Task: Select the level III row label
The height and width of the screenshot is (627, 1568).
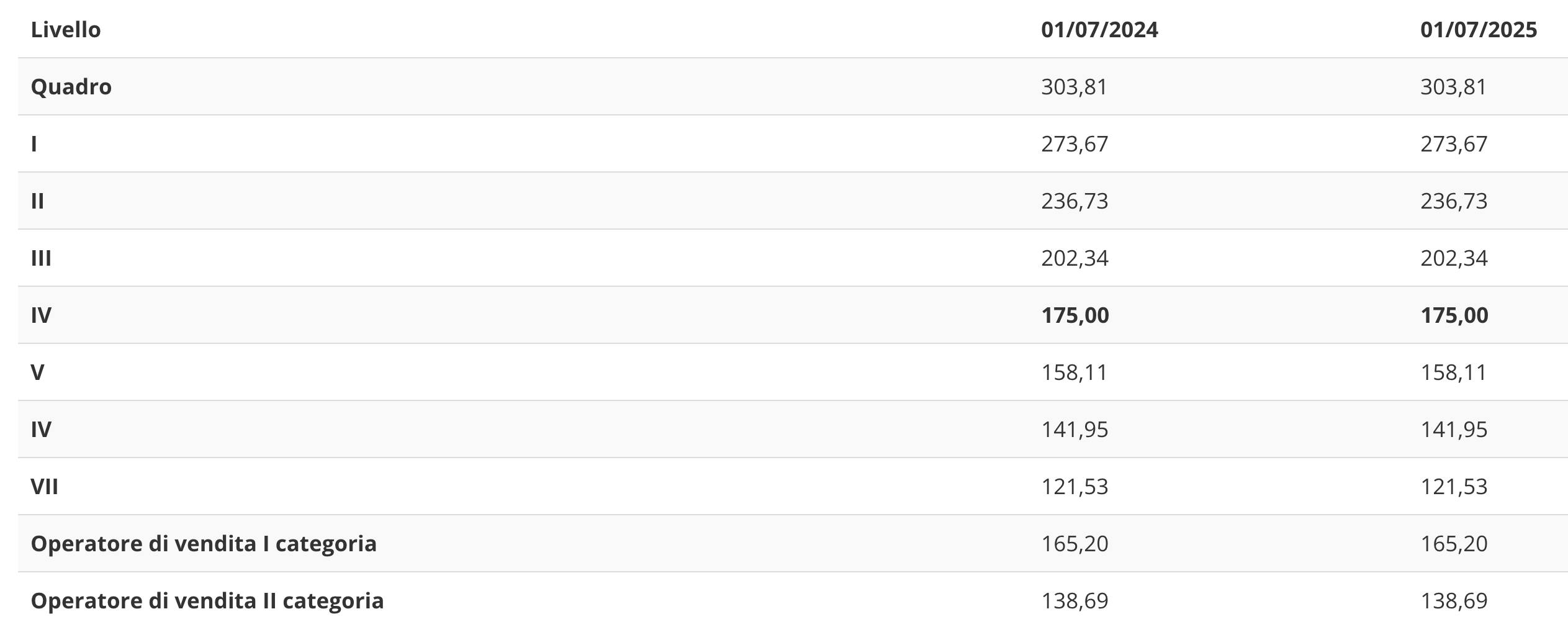Action: click(41, 258)
